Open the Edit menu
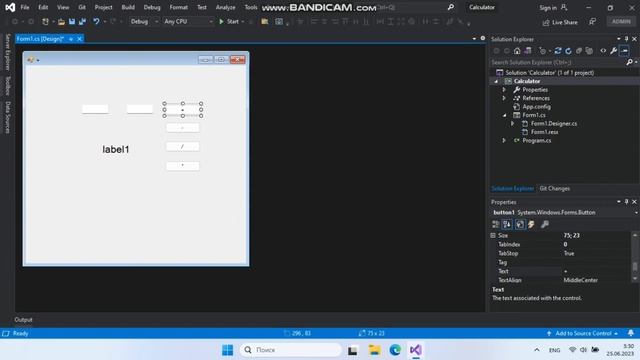The width and height of the screenshot is (640, 360). (x=43, y=7)
